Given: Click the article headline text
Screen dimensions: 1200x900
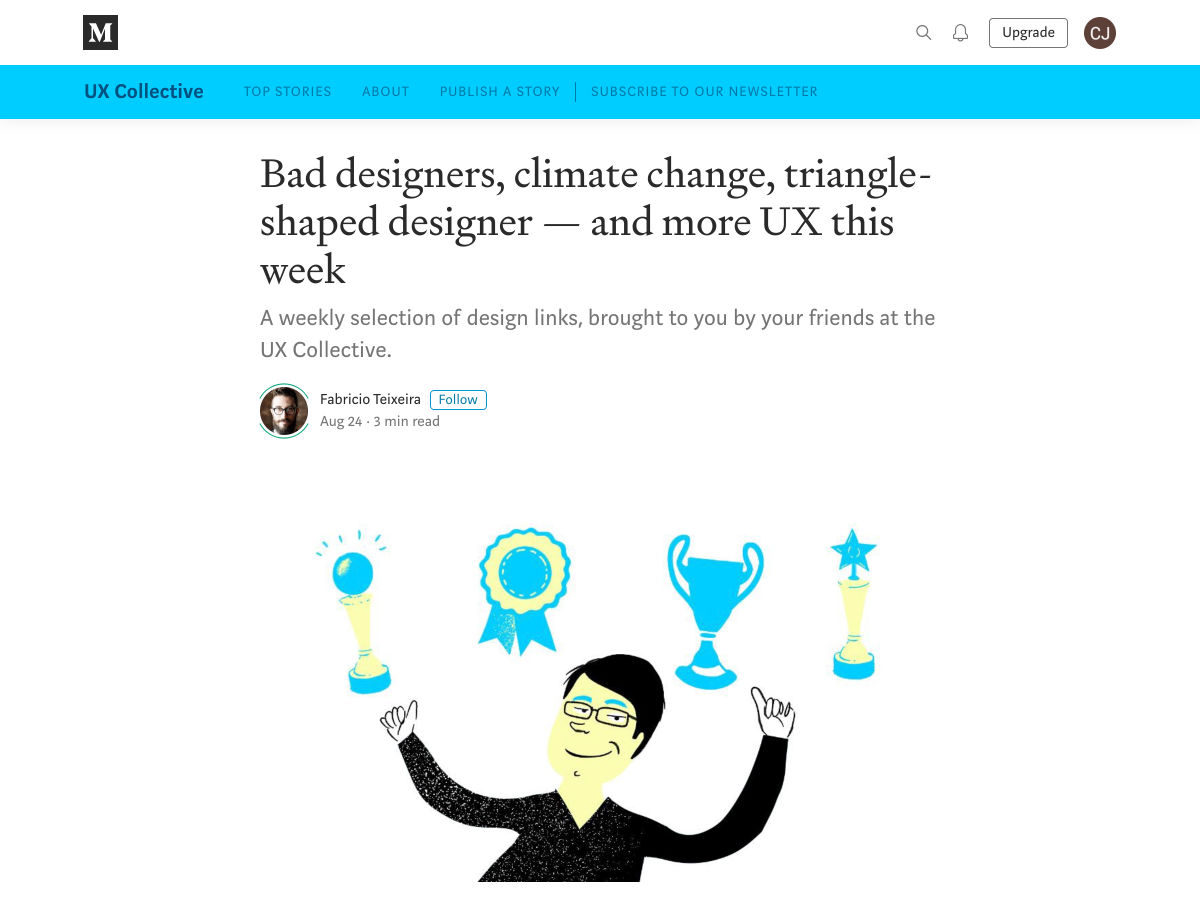Looking at the screenshot, I should [596, 222].
